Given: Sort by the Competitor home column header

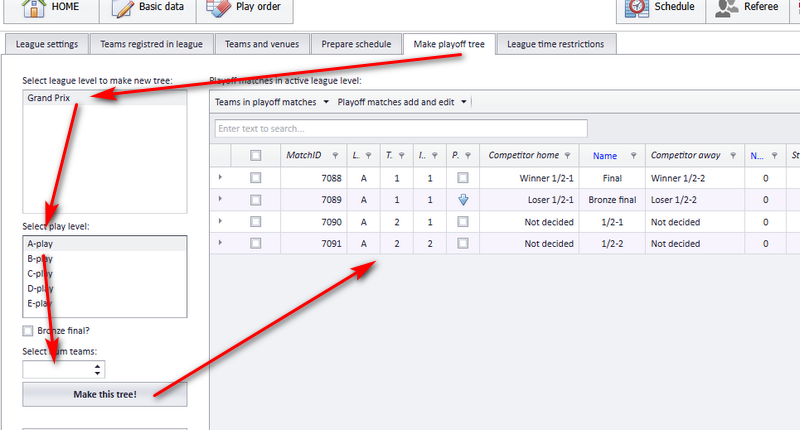Looking at the screenshot, I should coord(523,155).
